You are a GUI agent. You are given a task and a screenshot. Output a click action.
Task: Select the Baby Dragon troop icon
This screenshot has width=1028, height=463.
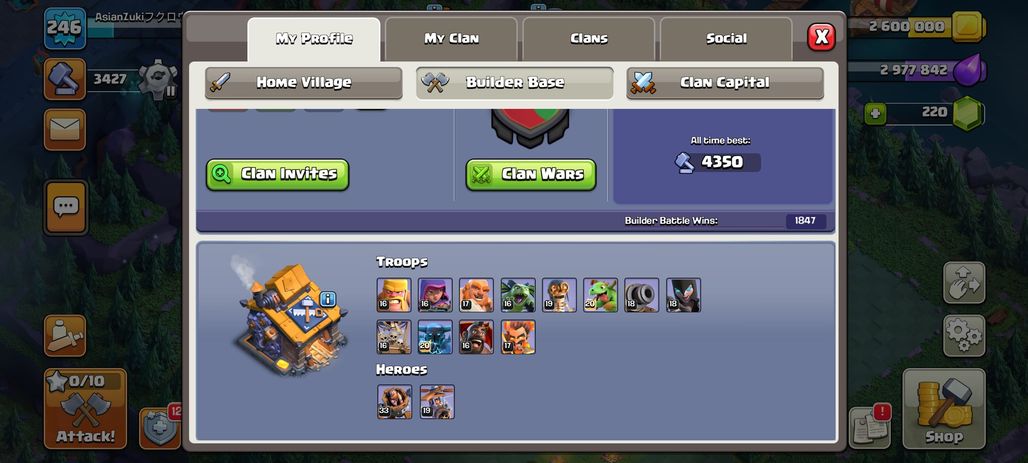[x=600, y=294]
